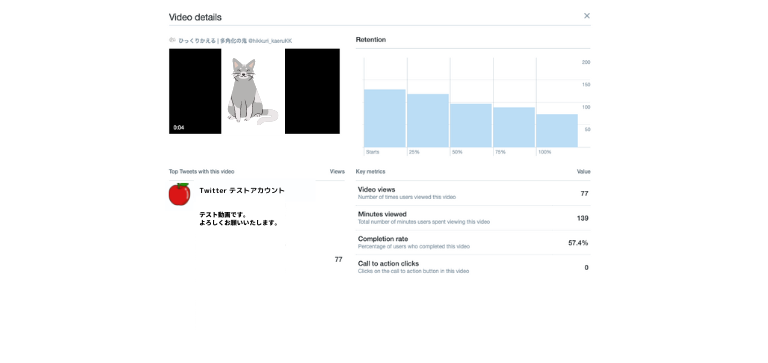768x363 pixels.
Task: Click 'Clicks on the call to action button' description
Action: 413,271
